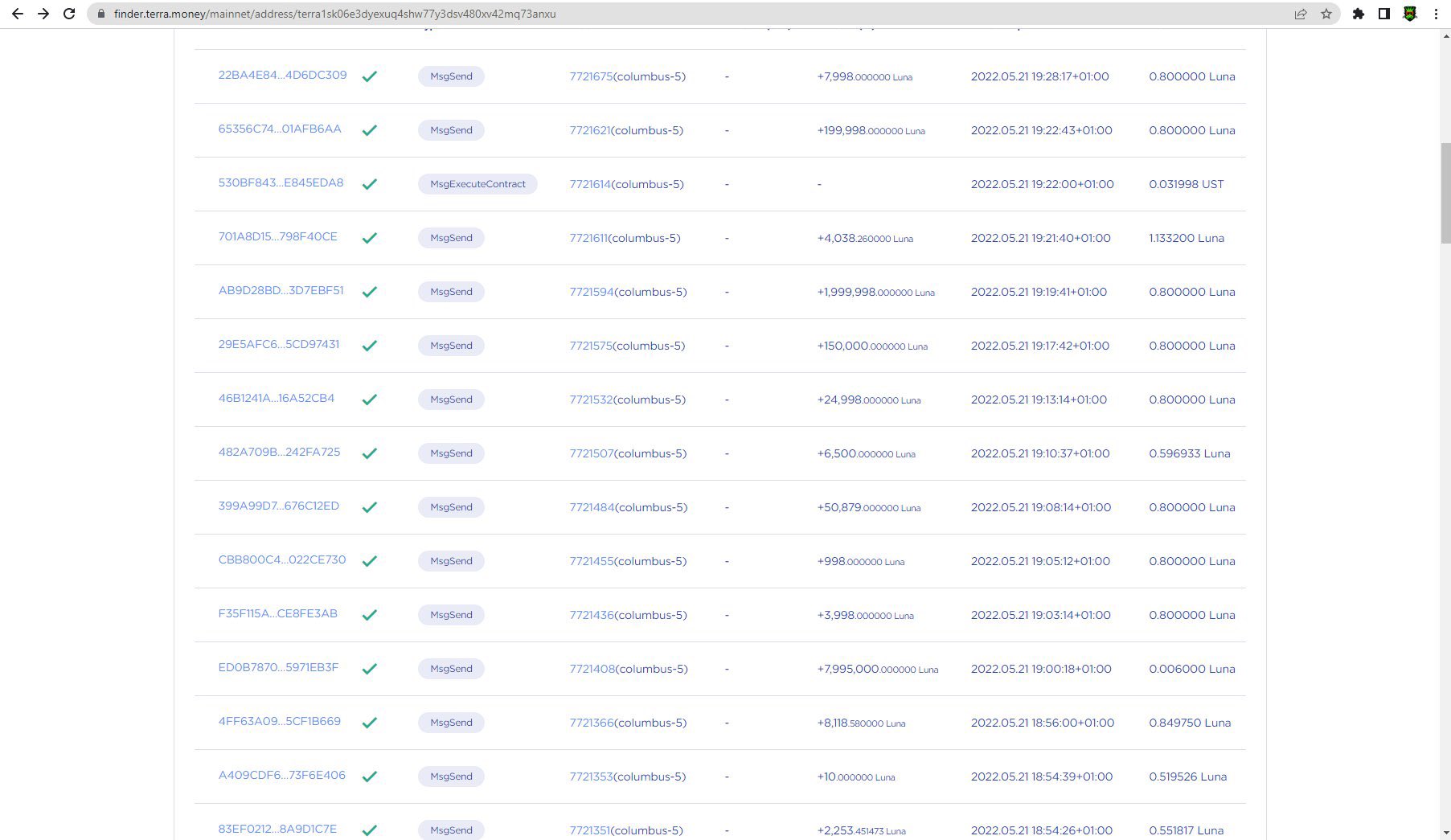
Task: Go back to previous page
Action: point(18,14)
